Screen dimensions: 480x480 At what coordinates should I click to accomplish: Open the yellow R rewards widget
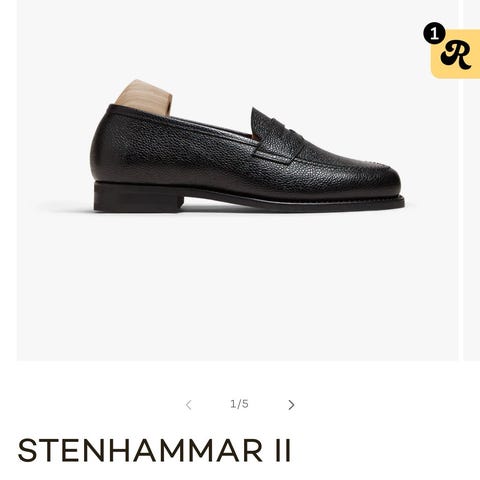point(455,54)
